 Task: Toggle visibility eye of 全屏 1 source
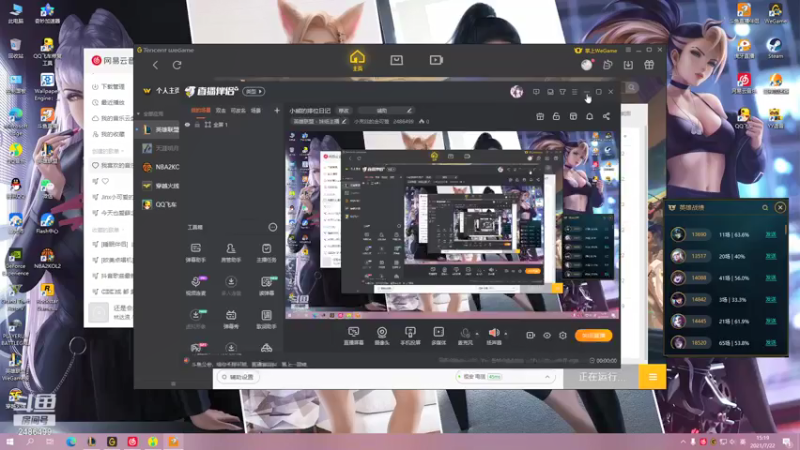pyautogui.click(x=187, y=124)
